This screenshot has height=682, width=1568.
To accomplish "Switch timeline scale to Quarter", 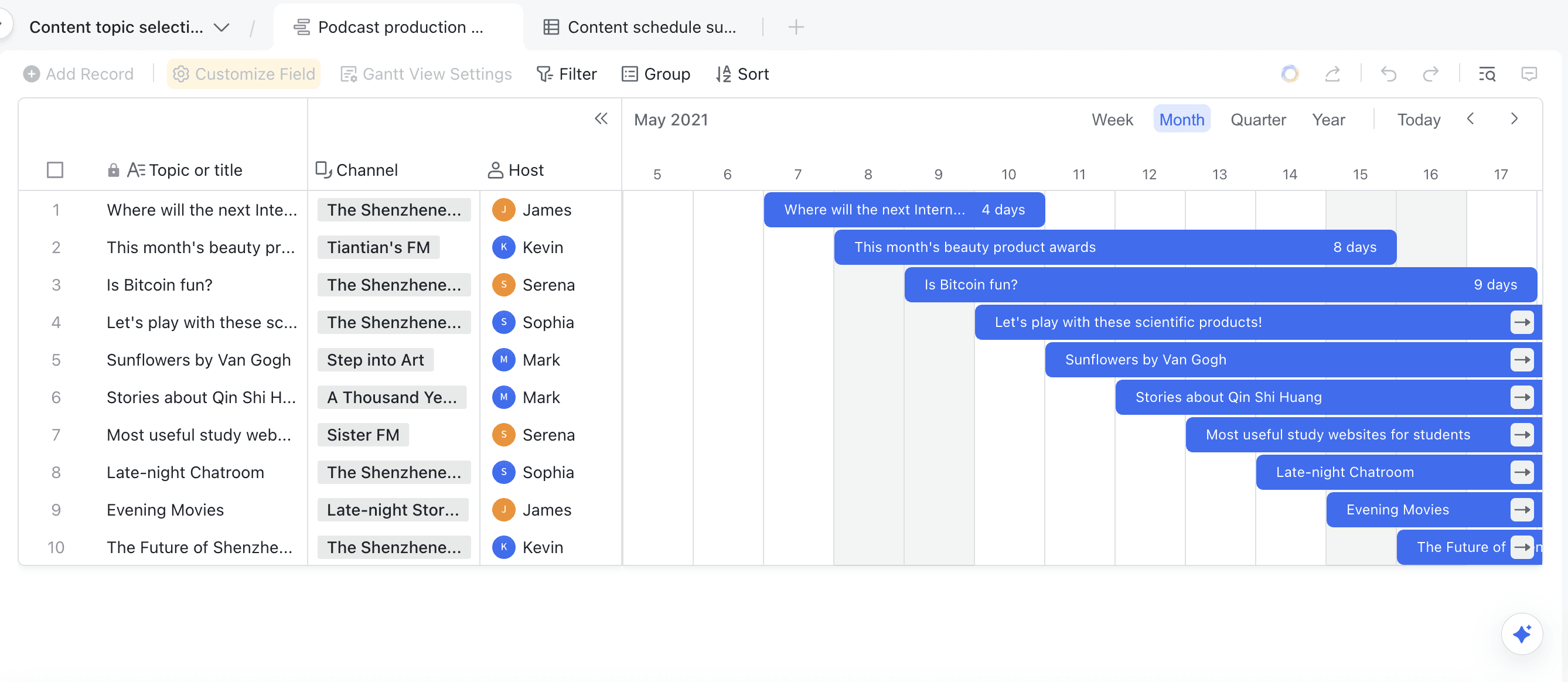I will pos(1257,120).
